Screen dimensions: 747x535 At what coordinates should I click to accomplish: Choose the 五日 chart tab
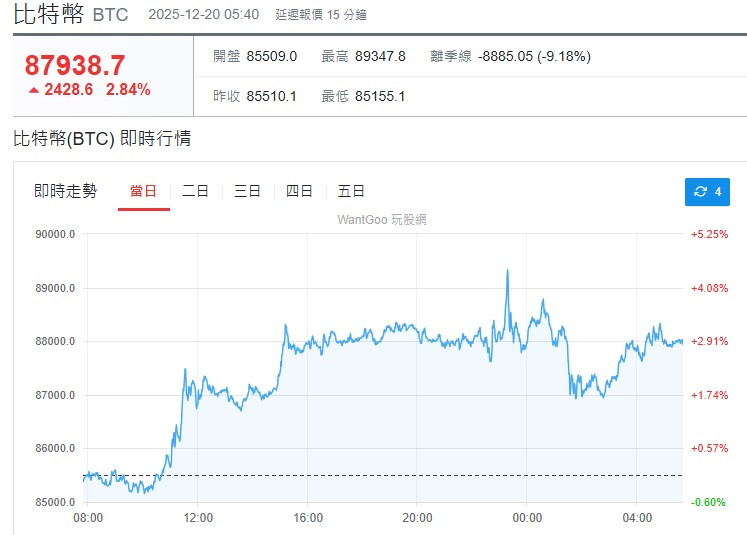pyautogui.click(x=352, y=191)
